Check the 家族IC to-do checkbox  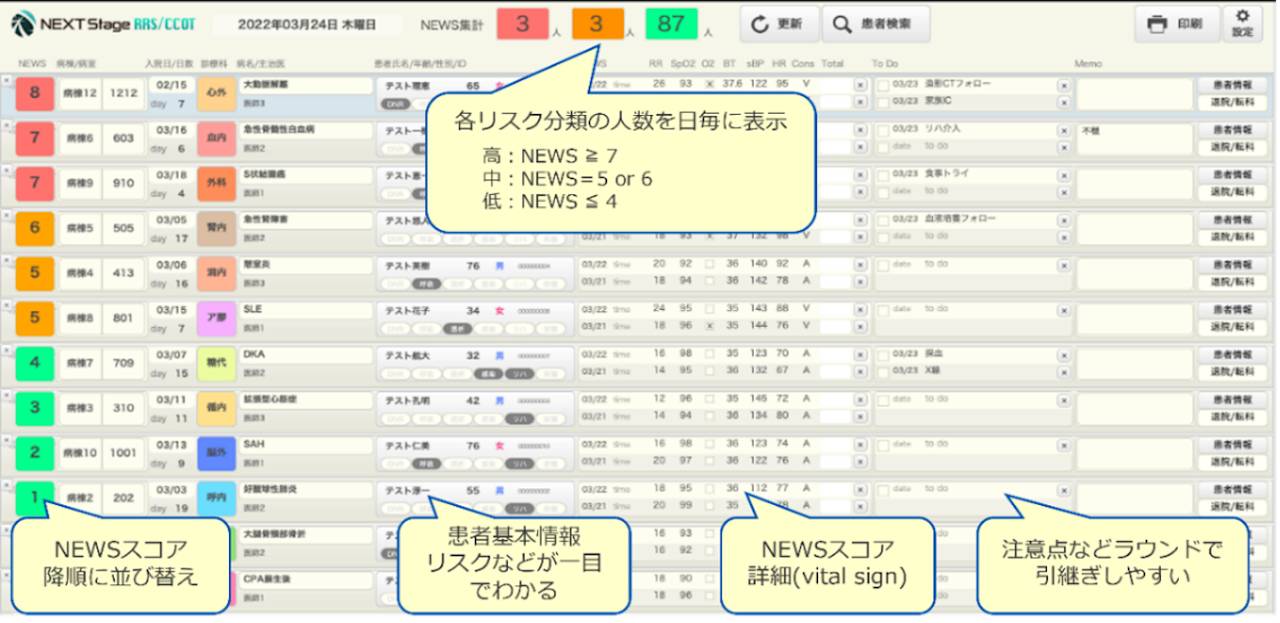point(882,101)
